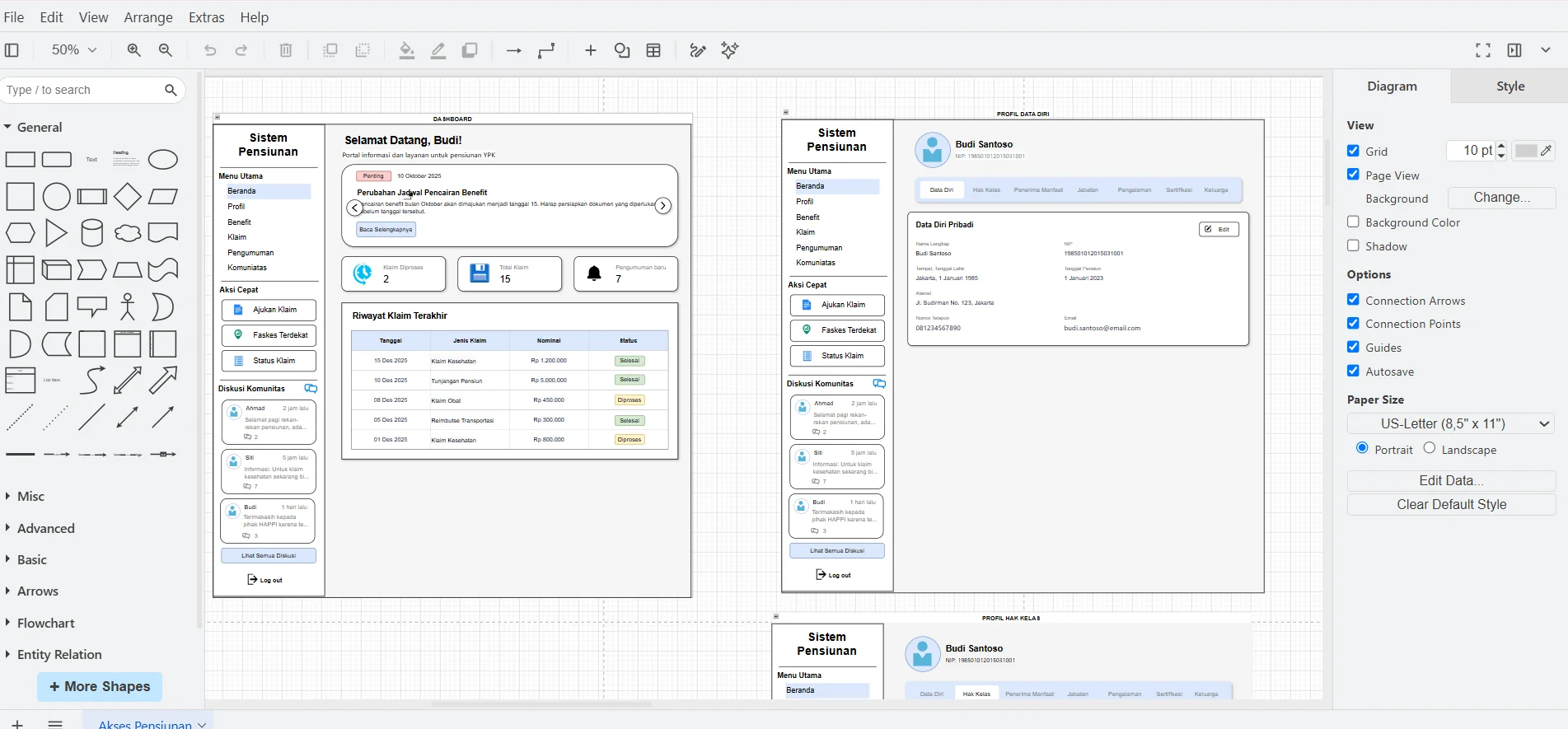Click the Insert Table icon
This screenshot has height=729, width=1568.
(653, 50)
